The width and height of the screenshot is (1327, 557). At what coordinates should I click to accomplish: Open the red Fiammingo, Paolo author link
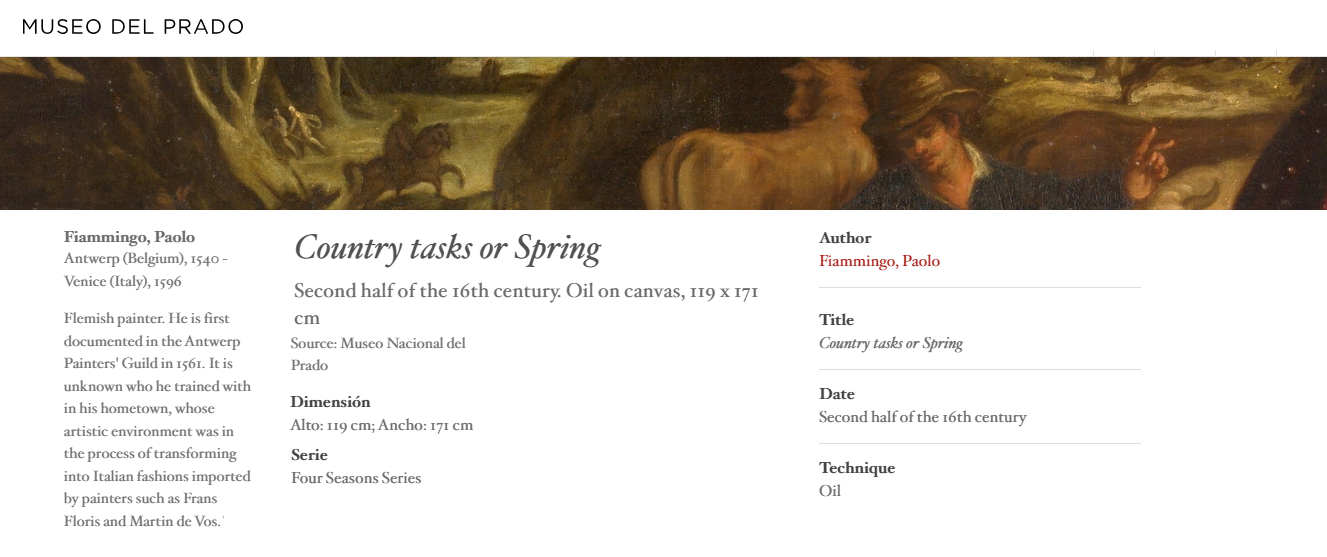[879, 261]
